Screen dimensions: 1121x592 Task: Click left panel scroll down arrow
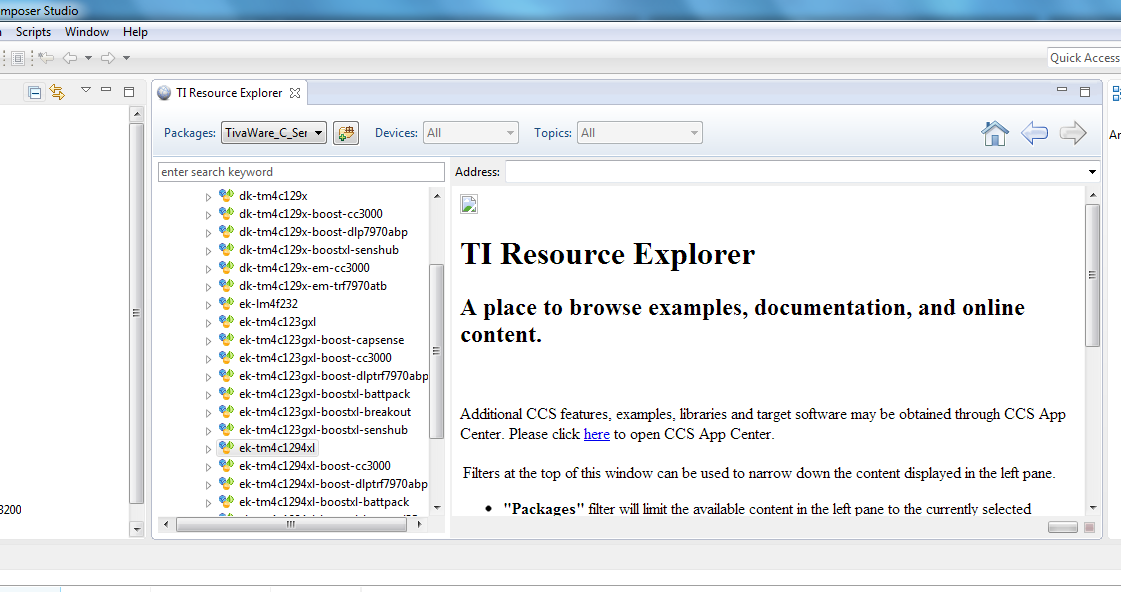137,529
